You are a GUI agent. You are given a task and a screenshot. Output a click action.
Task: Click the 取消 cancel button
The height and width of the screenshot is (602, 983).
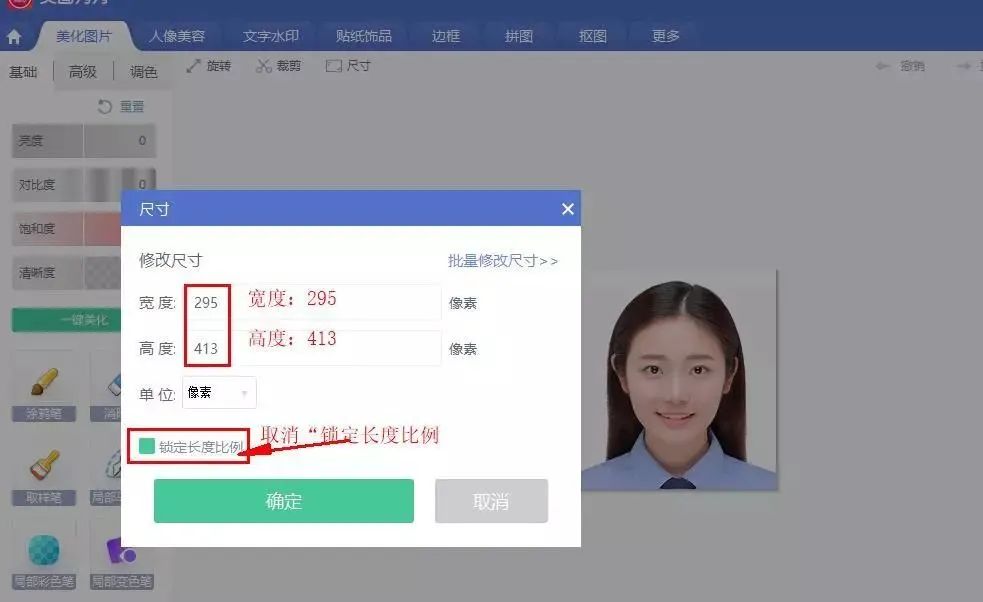coord(492,501)
